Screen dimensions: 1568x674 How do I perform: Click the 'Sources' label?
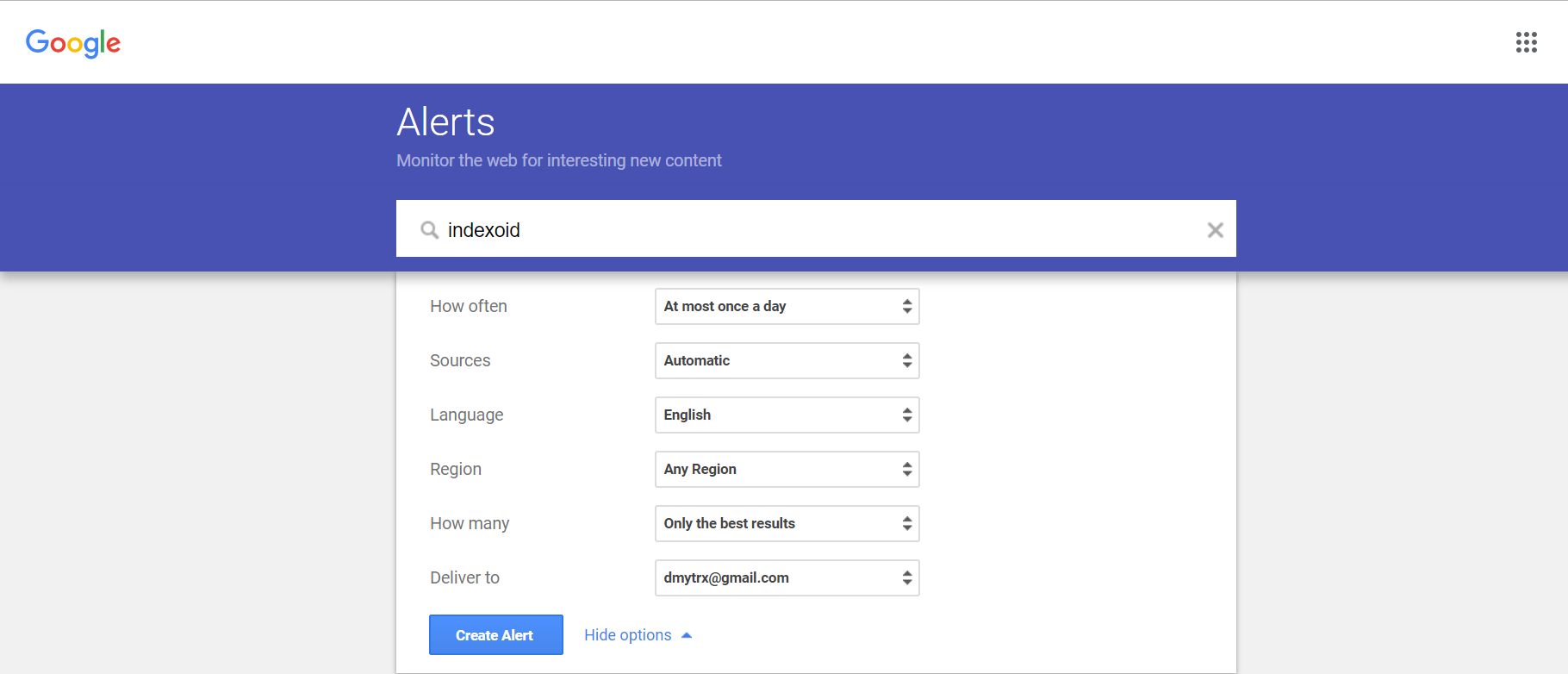click(460, 361)
